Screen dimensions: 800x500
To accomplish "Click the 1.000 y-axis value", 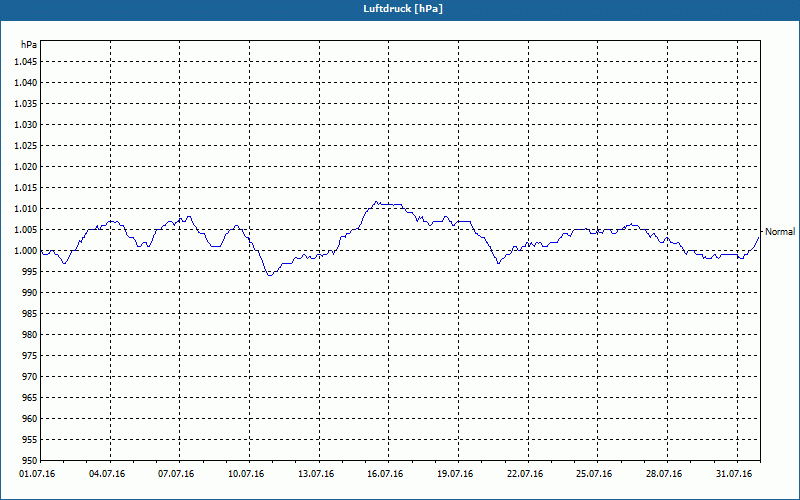I will (x=27, y=251).
